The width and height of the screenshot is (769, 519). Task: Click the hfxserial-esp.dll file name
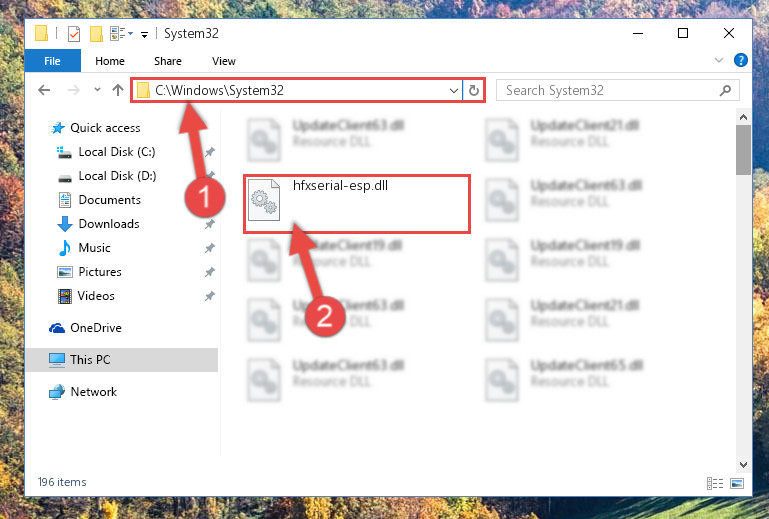point(340,185)
